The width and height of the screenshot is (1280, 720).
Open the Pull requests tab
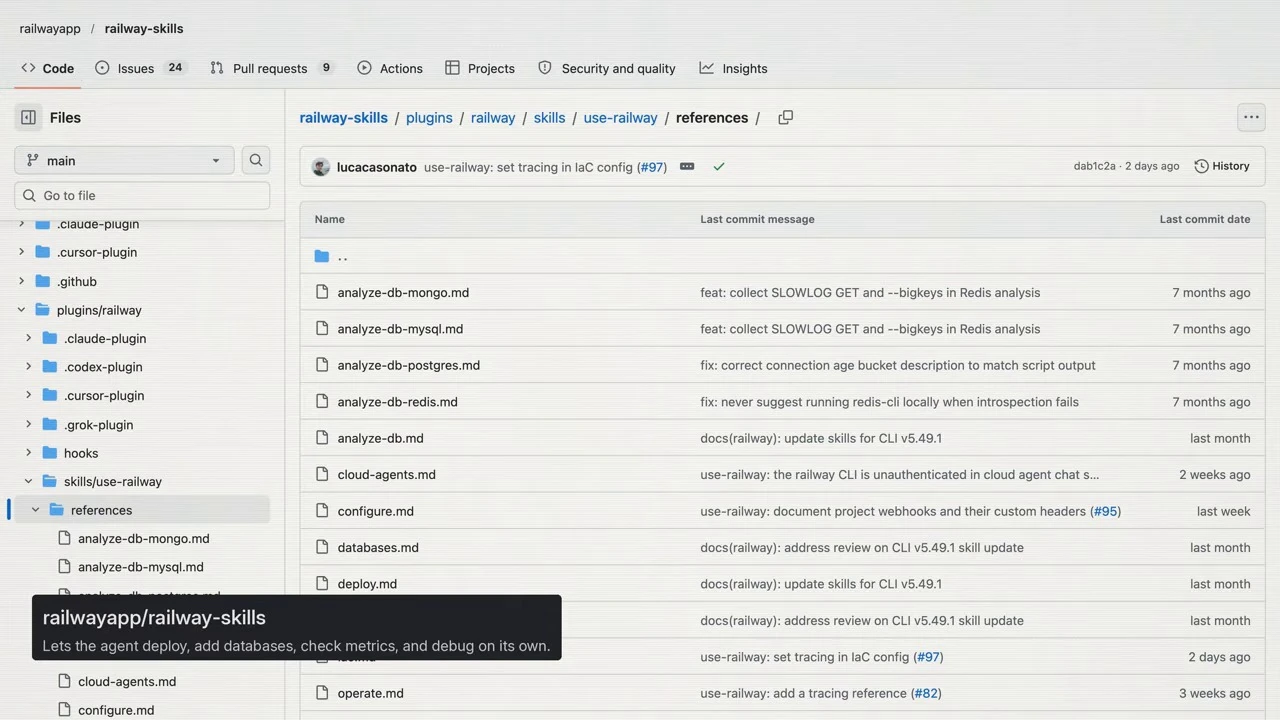tap(272, 68)
